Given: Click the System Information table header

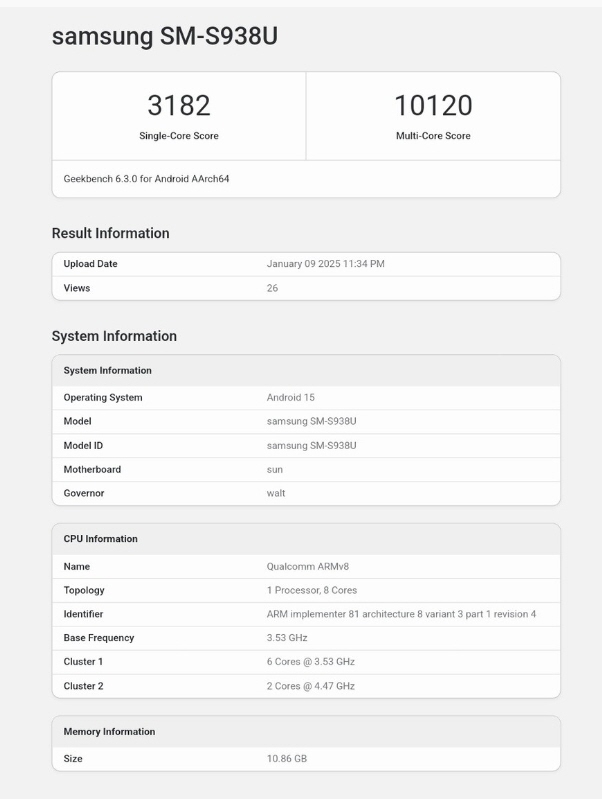Looking at the screenshot, I should pos(108,370).
